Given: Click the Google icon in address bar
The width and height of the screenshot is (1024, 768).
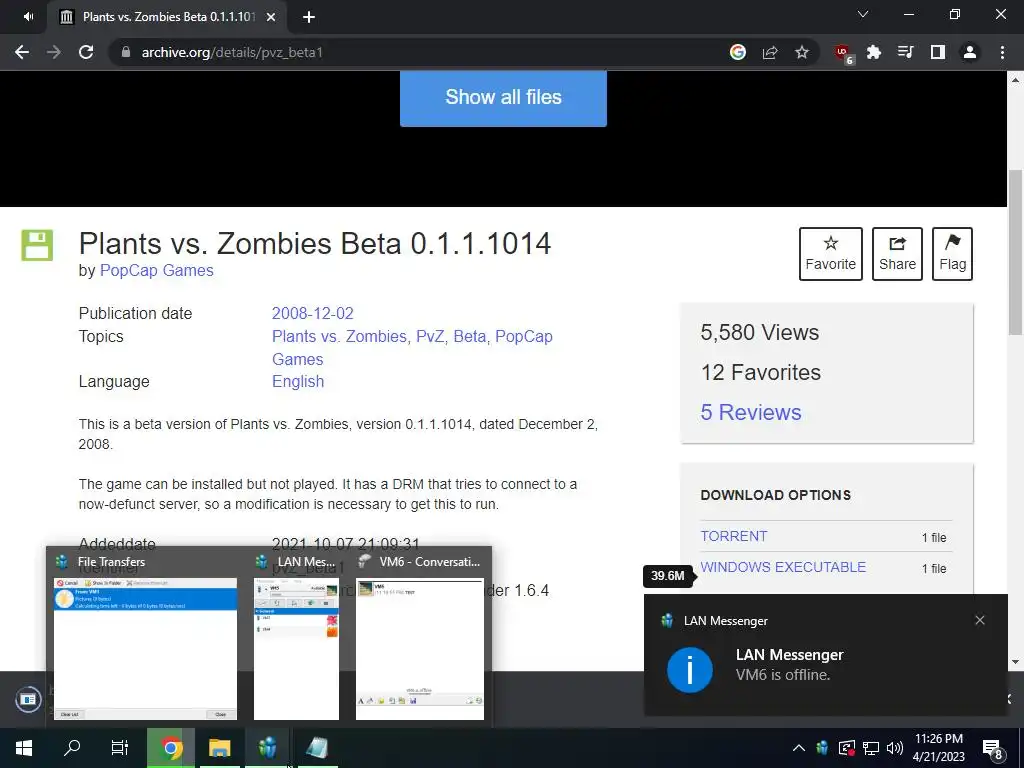Looking at the screenshot, I should (x=738, y=52).
